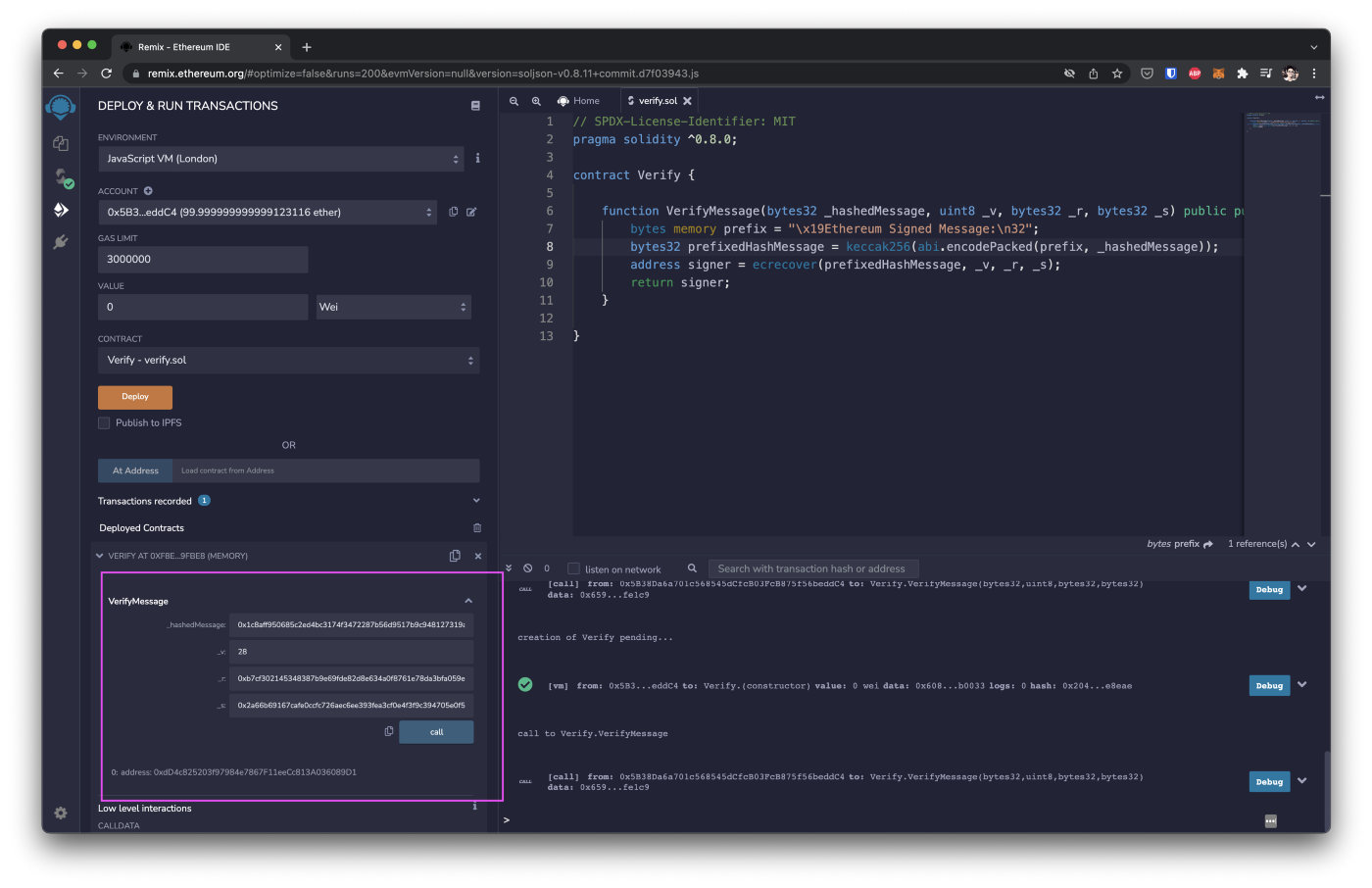This screenshot has width=1372, height=888.
Task: Open the Environment dropdown
Action: pos(281,159)
